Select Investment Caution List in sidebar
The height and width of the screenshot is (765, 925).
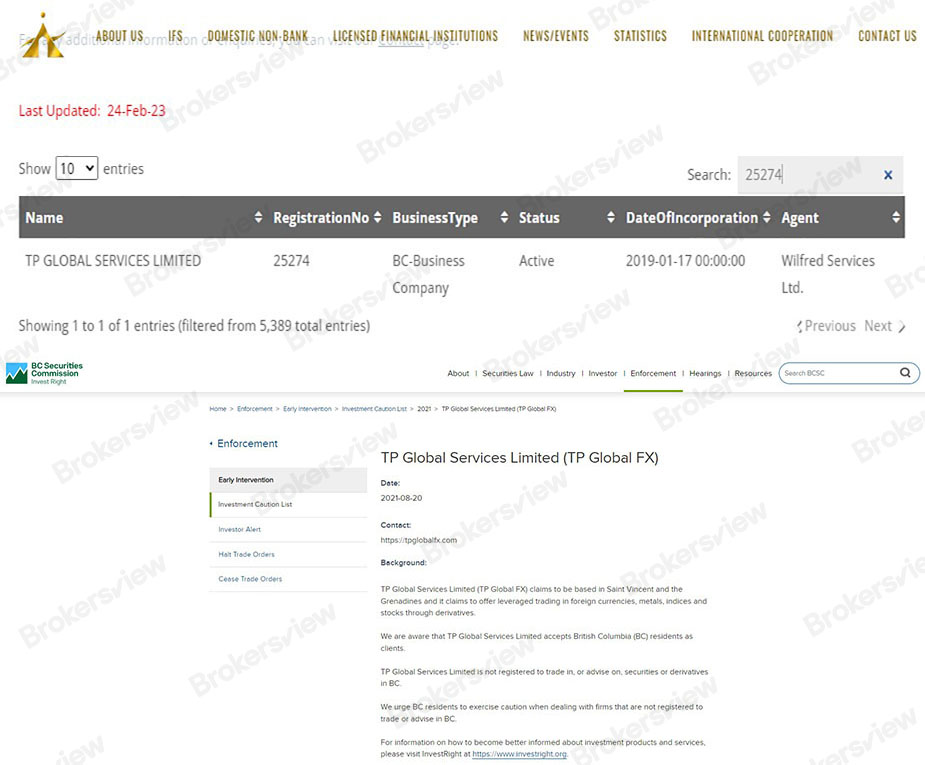[x=288, y=505]
